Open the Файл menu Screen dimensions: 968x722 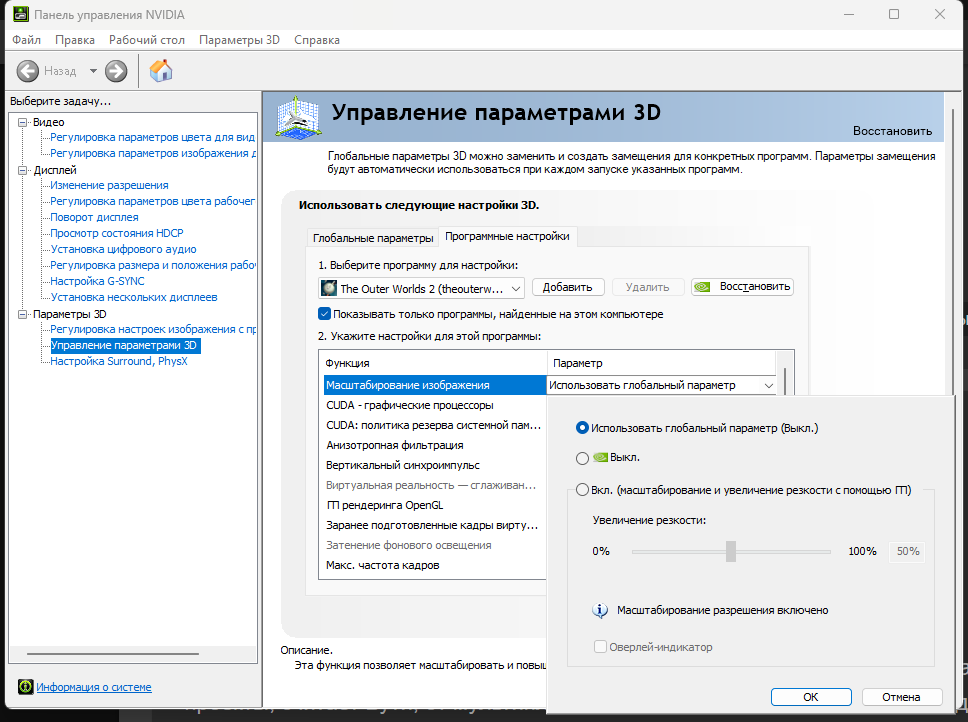27,40
